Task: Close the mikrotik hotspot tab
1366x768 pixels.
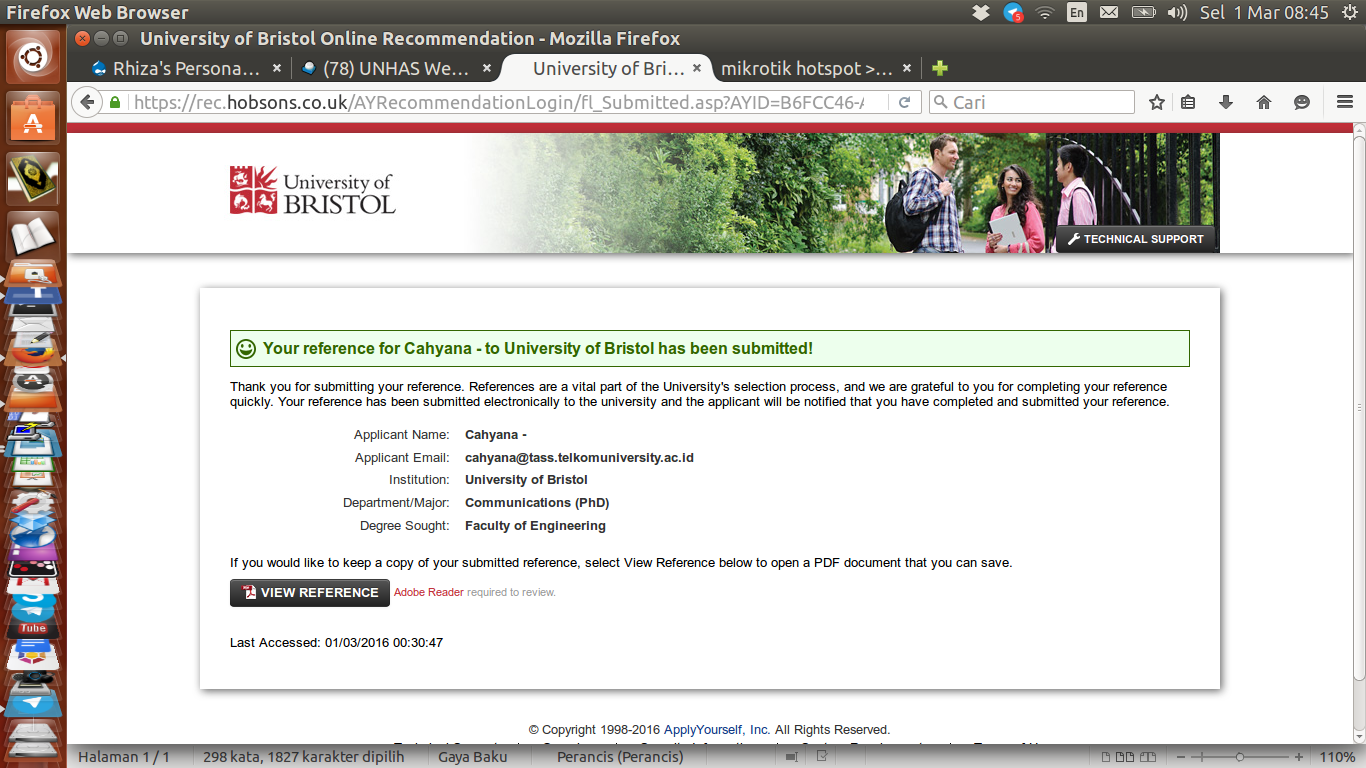Action: [x=907, y=68]
